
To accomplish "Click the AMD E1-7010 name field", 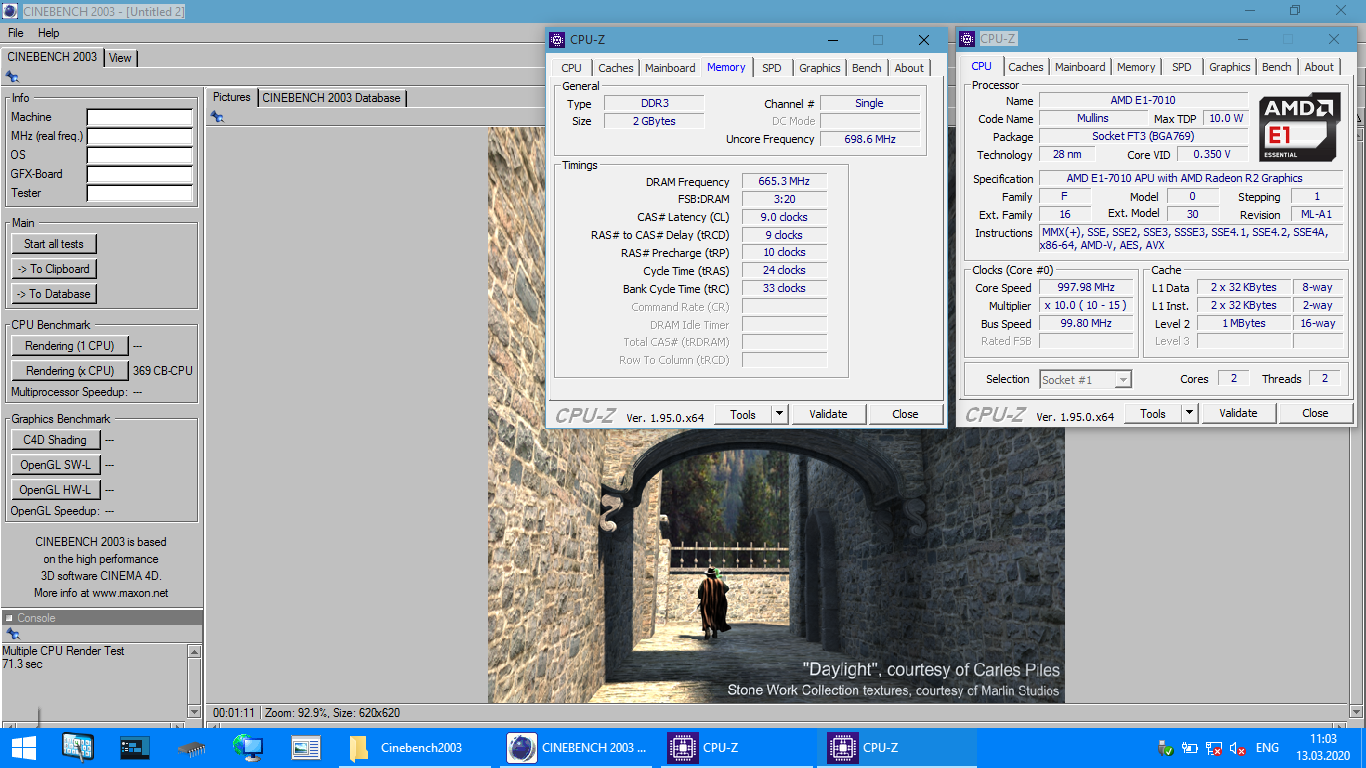I will click(x=1143, y=100).
